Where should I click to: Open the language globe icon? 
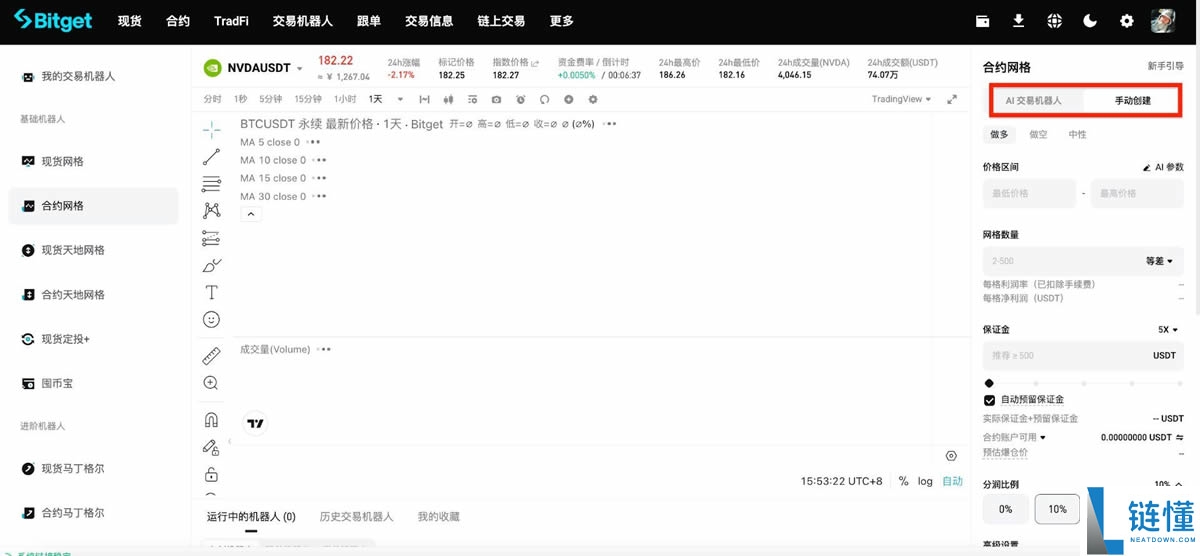pyautogui.click(x=1055, y=21)
